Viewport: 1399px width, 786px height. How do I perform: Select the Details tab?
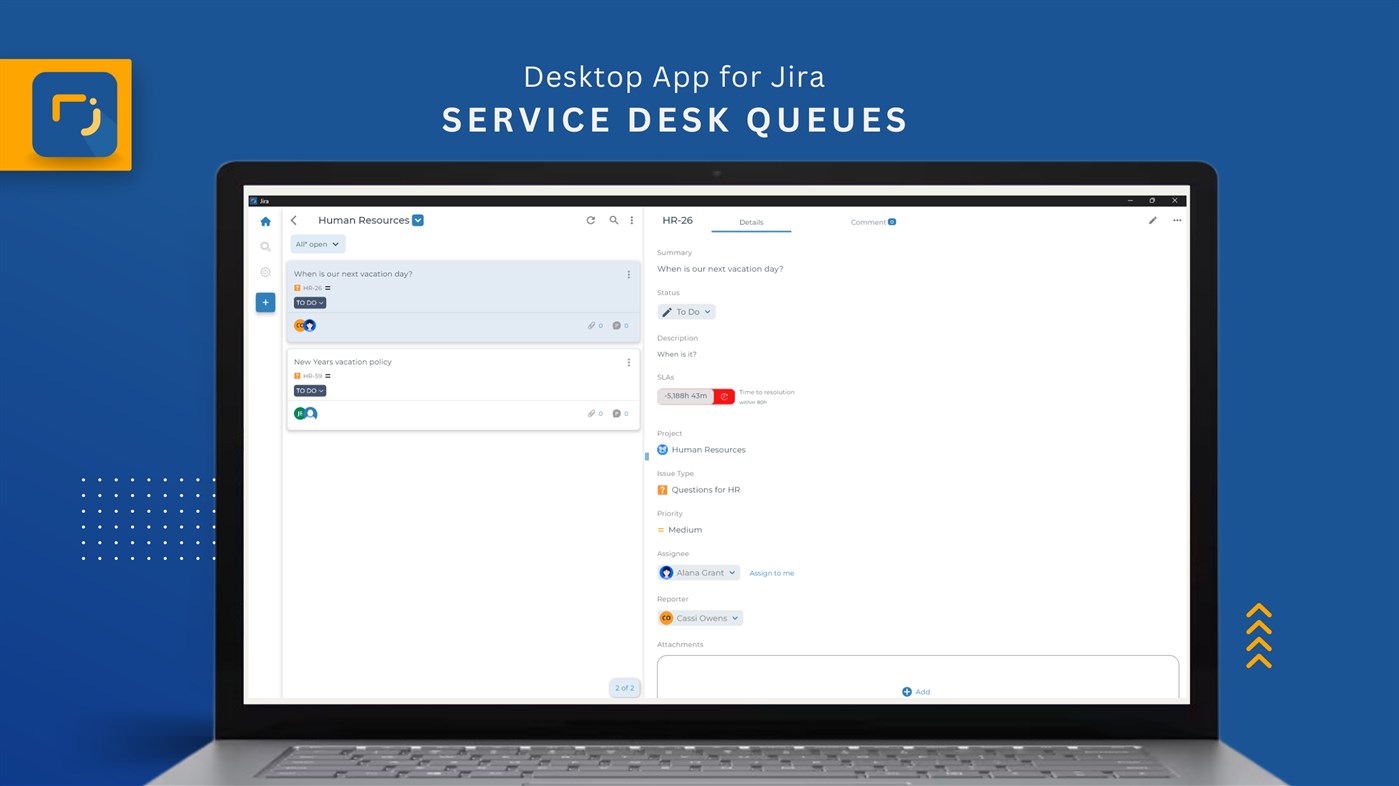coord(752,221)
